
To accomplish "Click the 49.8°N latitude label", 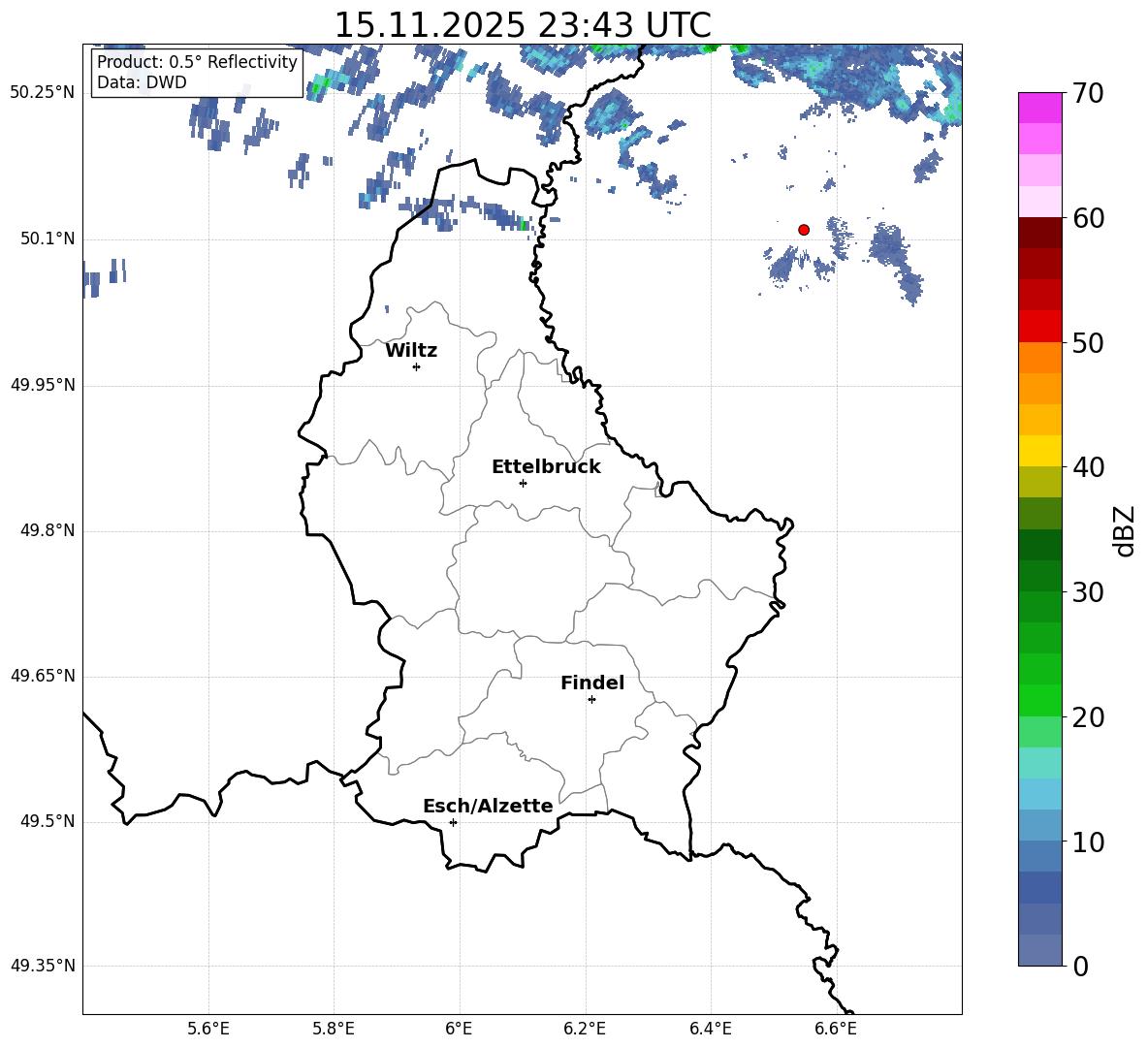I will coord(48,530).
